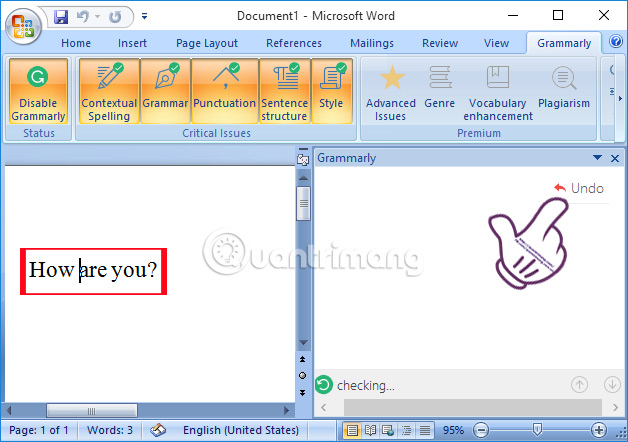Click the zoom slider handle

pyautogui.click(x=537, y=430)
